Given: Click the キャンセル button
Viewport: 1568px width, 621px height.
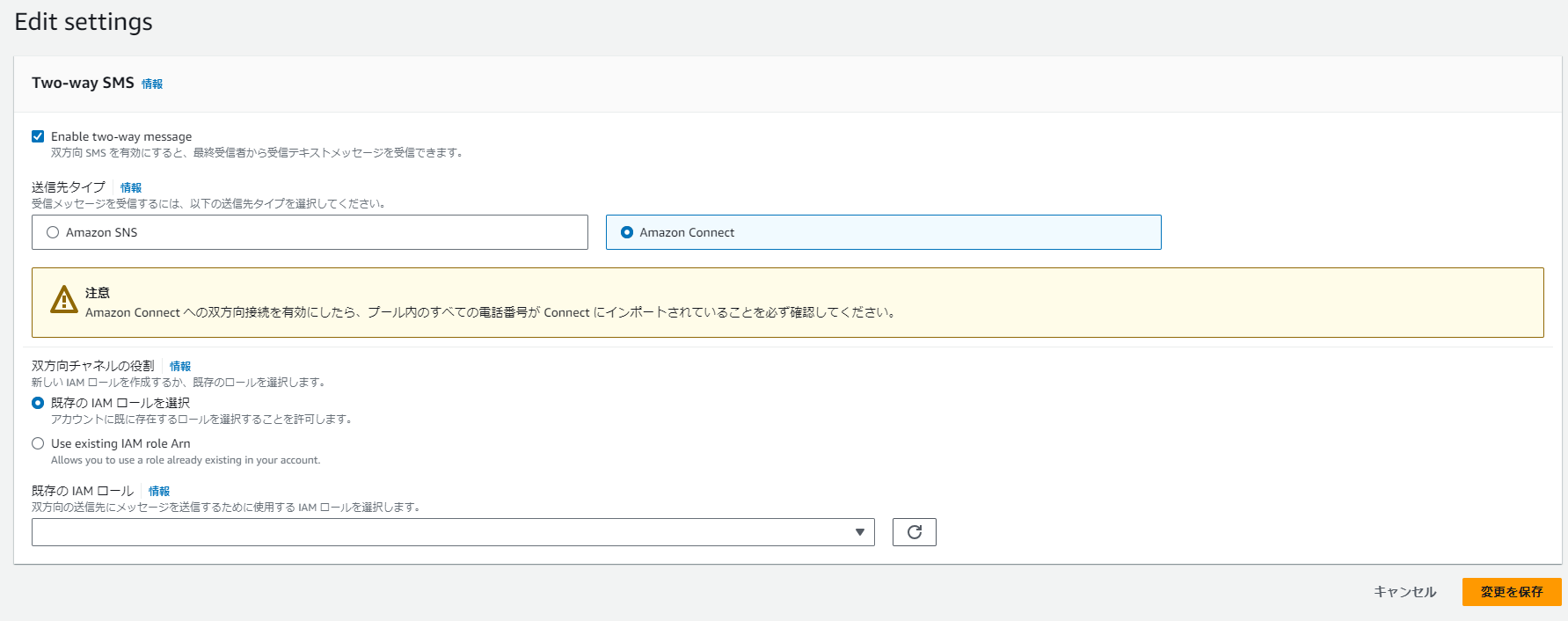Looking at the screenshot, I should coord(1405,592).
